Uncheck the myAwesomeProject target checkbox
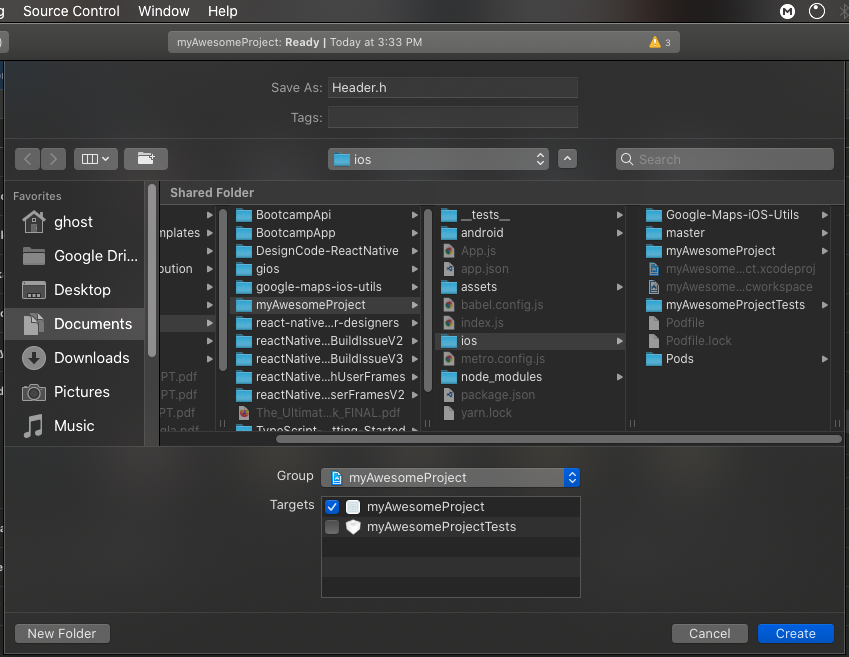 (x=332, y=507)
